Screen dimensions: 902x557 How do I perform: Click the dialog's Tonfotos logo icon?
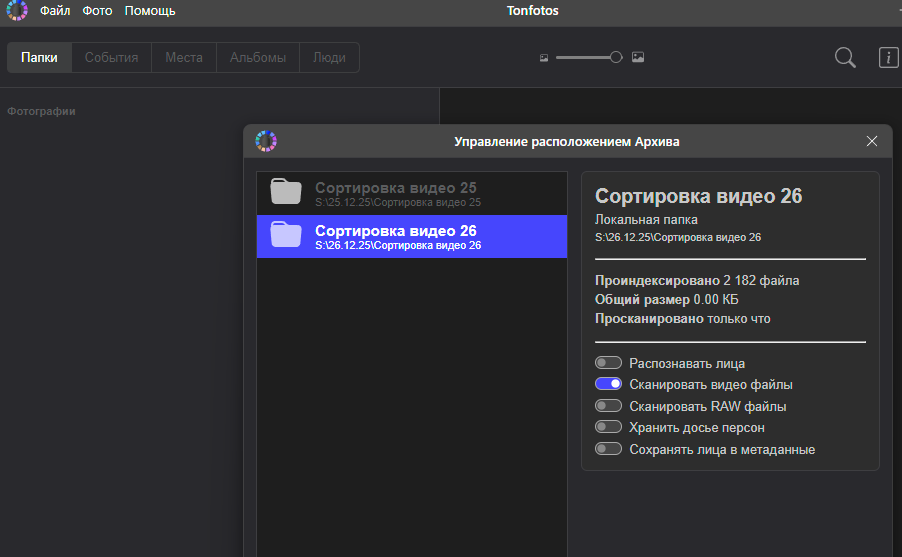tap(266, 142)
